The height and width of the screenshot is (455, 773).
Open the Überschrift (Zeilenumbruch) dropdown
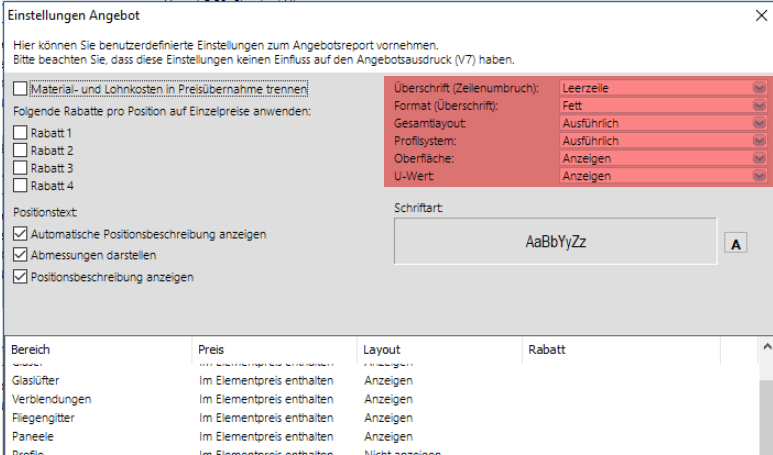coord(759,88)
